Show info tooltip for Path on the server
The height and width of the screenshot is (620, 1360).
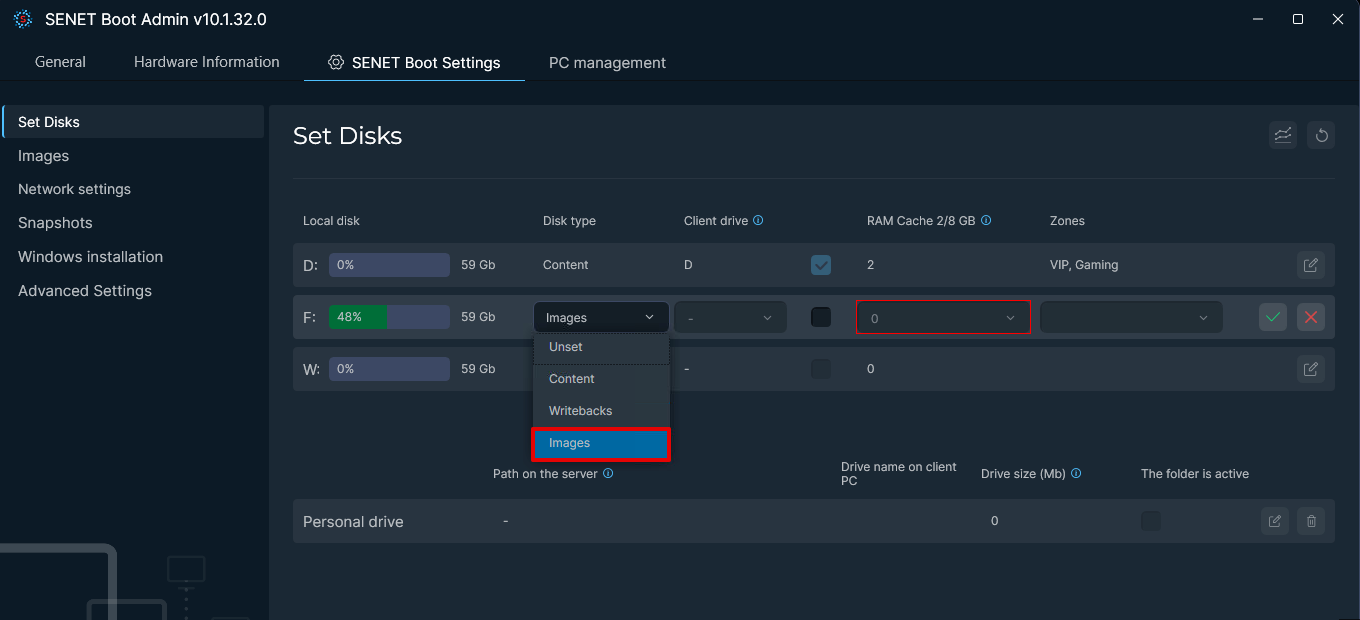point(608,473)
